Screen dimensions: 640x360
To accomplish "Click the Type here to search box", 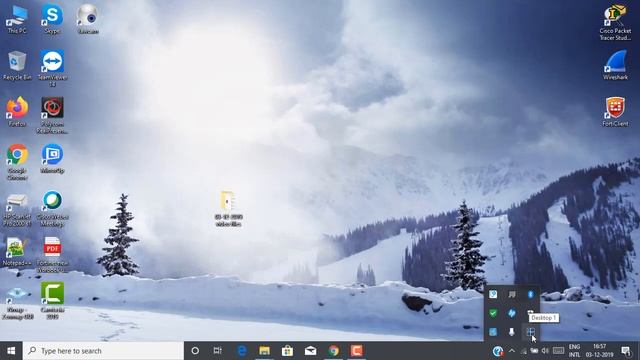I will [103, 351].
